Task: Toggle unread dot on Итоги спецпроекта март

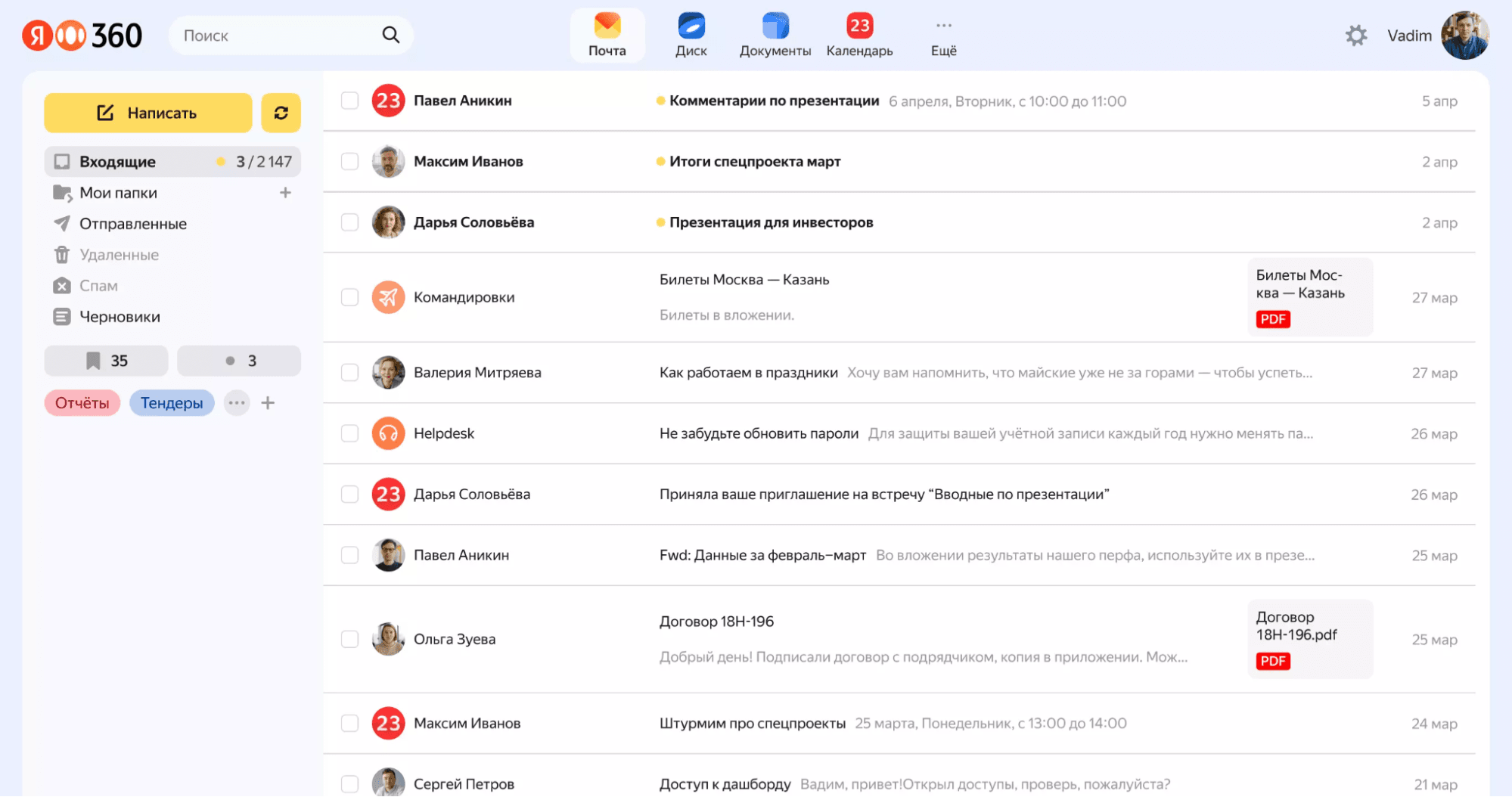Action: [x=660, y=161]
